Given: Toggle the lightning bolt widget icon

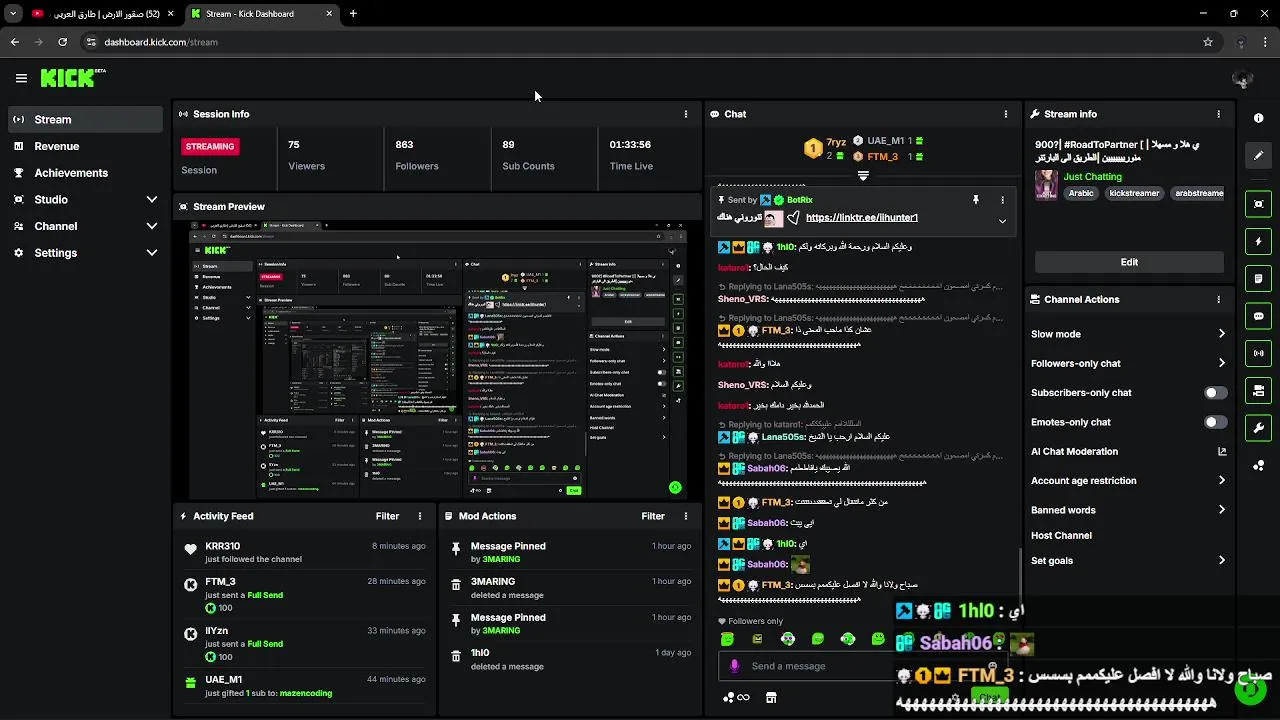Looking at the screenshot, I should click(x=1258, y=242).
